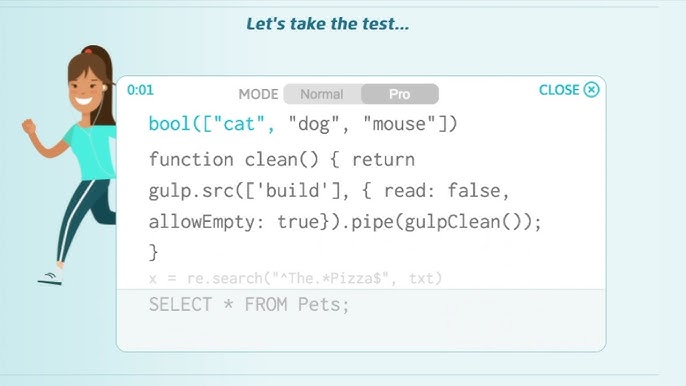Click the allowEmpty true pipe gulpClean line
The height and width of the screenshot is (386, 686).
tap(345, 222)
